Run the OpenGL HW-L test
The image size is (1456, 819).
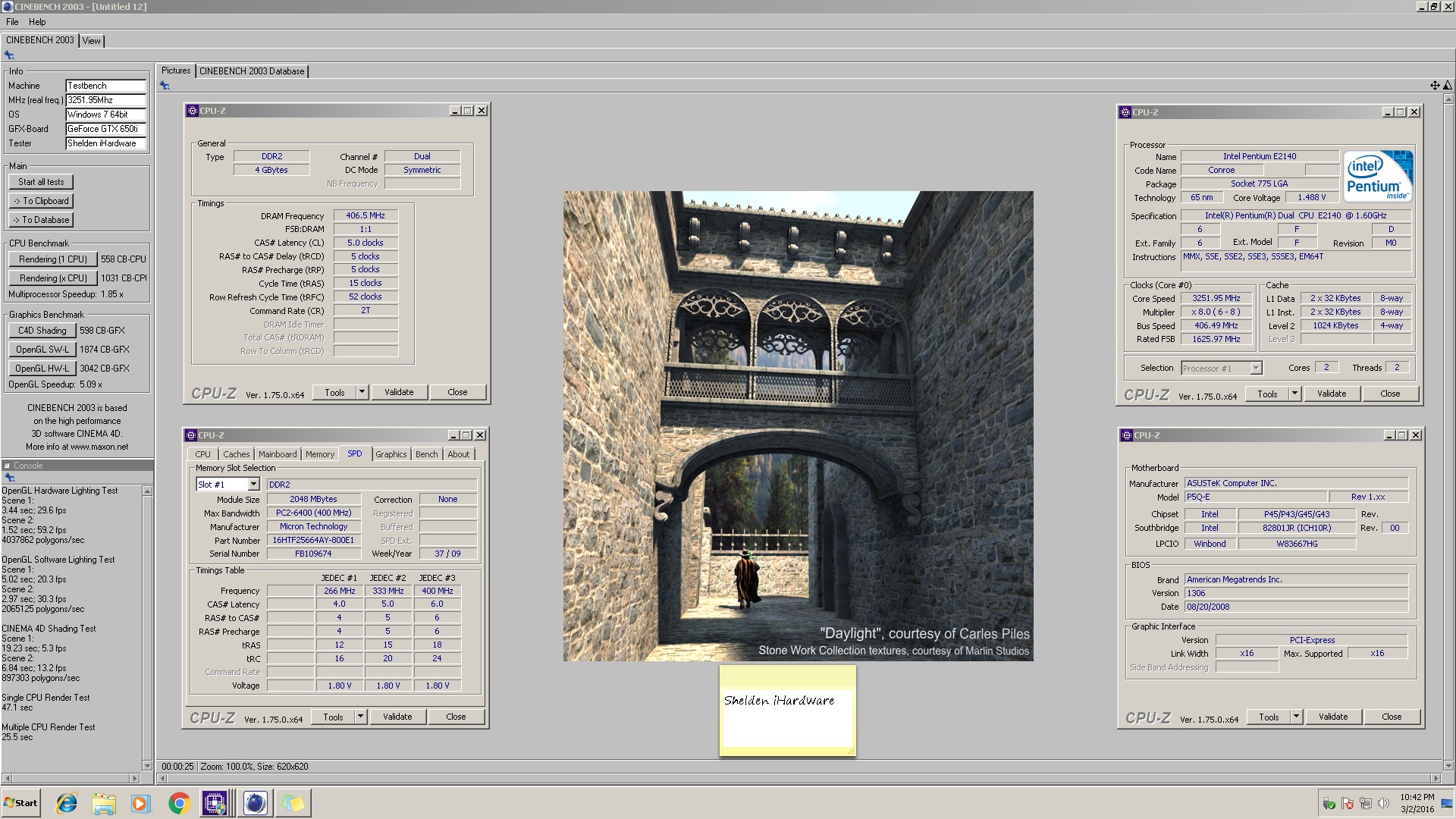point(42,369)
